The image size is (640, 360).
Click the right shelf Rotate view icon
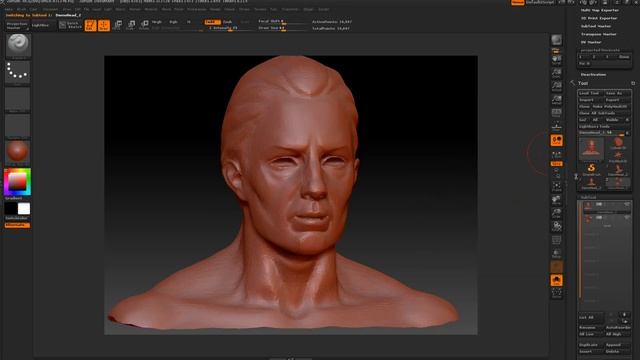557,226
